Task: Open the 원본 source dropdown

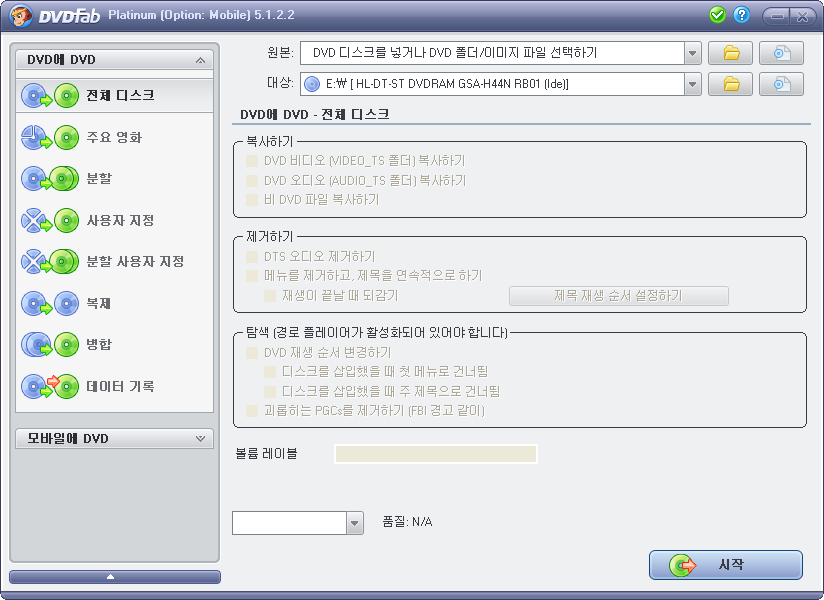Action: 693,53
